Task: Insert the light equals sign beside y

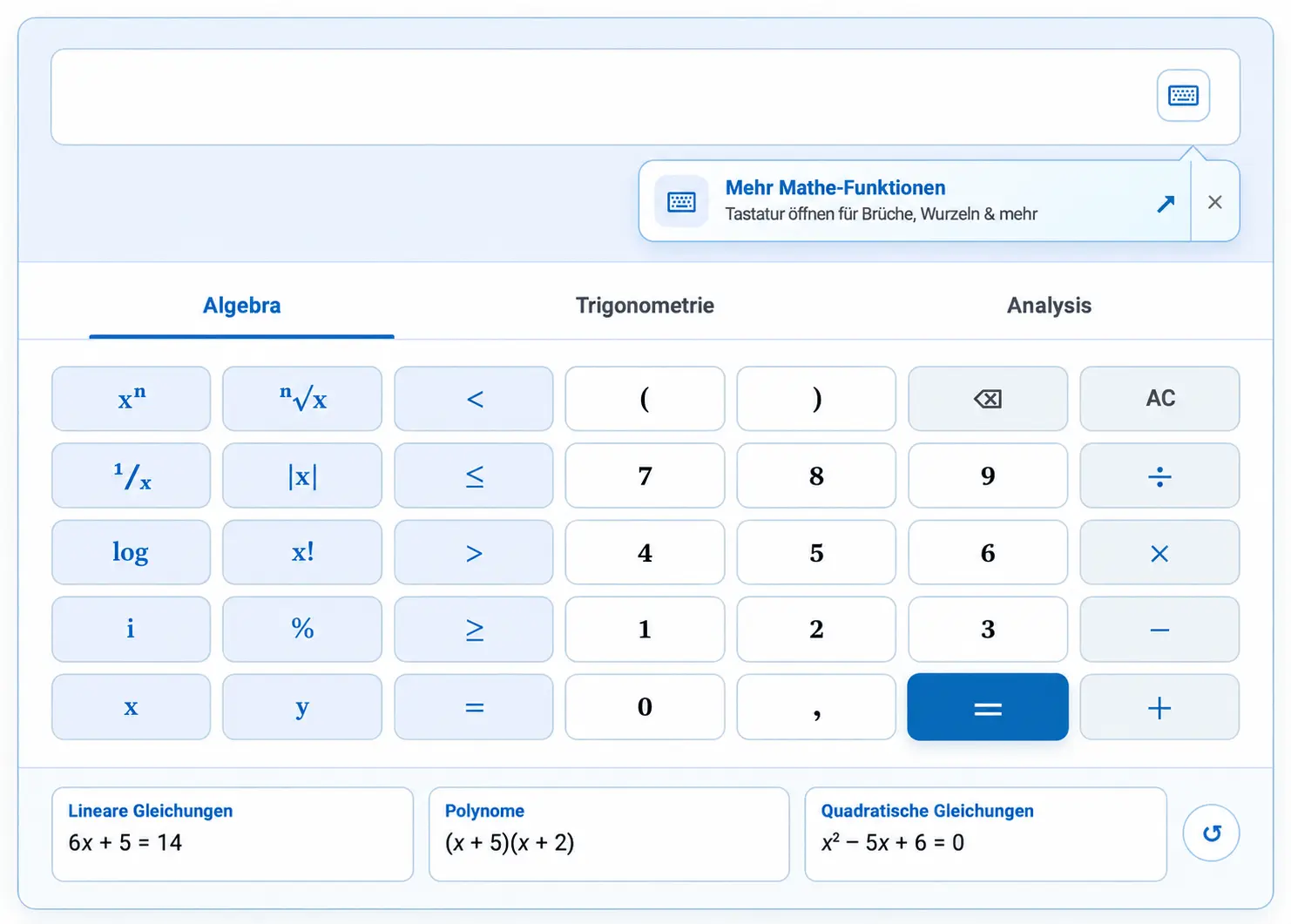Action: (x=474, y=706)
